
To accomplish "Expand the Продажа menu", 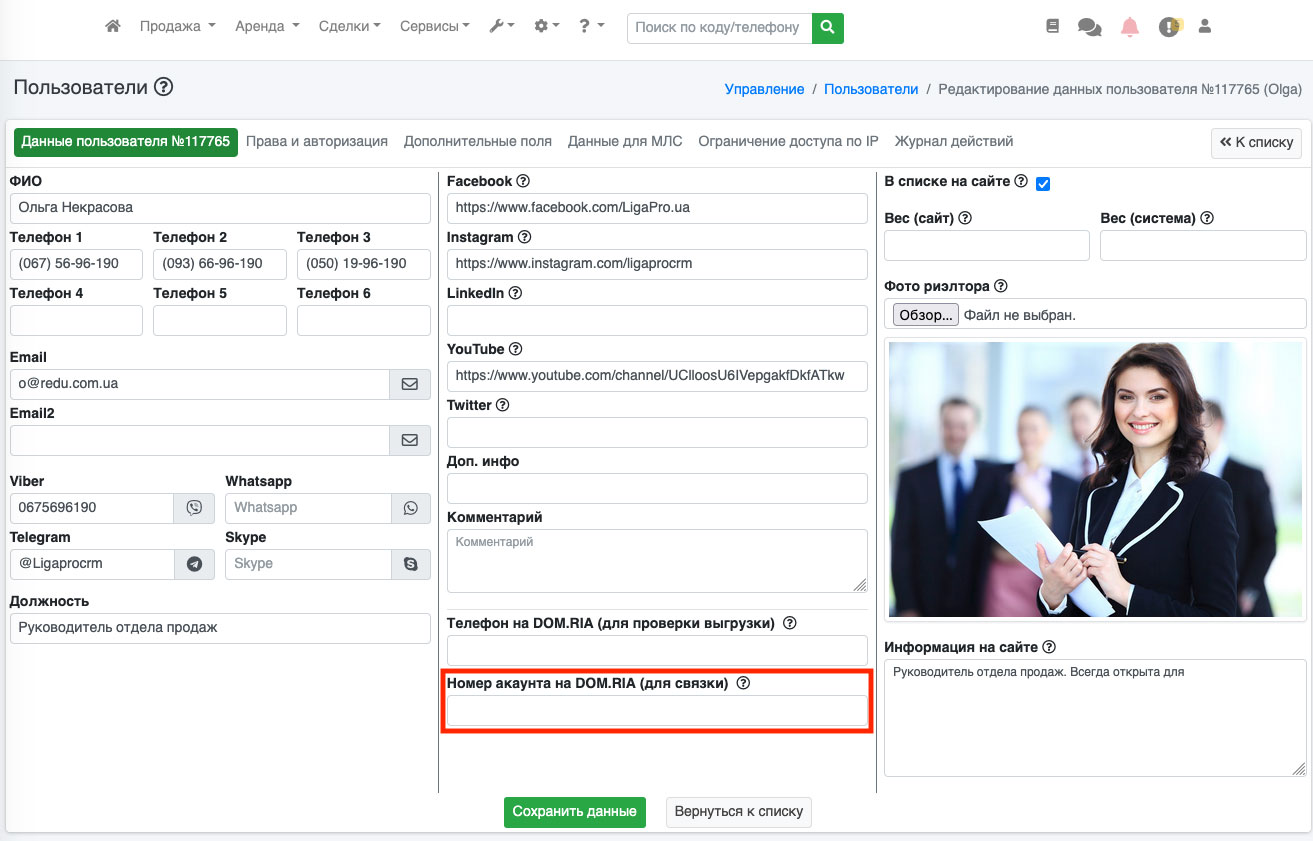I will tap(178, 27).
